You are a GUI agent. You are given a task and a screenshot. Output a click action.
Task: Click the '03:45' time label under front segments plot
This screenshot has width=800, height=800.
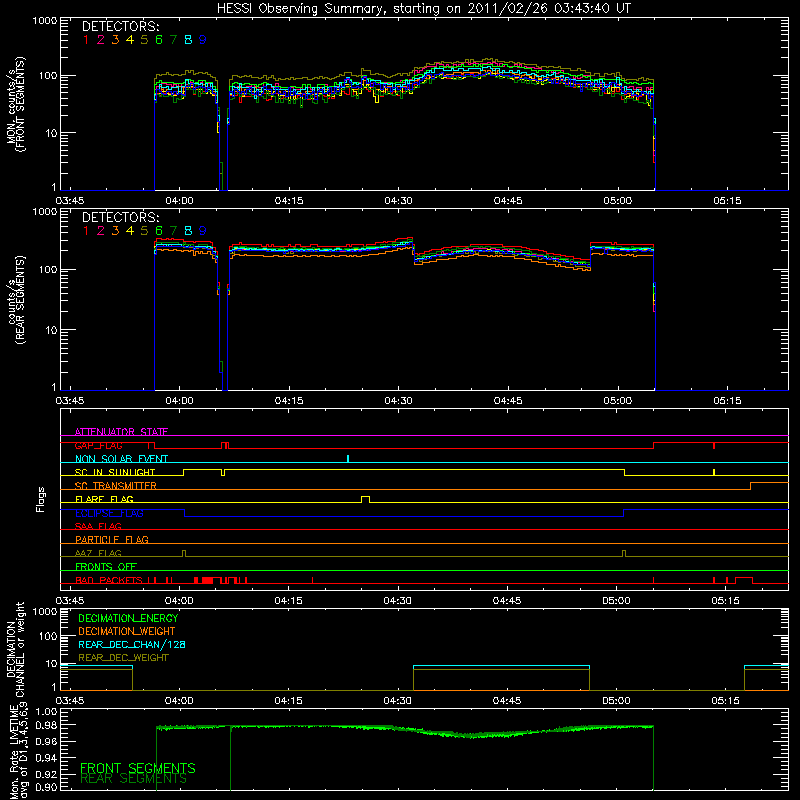(x=69, y=201)
